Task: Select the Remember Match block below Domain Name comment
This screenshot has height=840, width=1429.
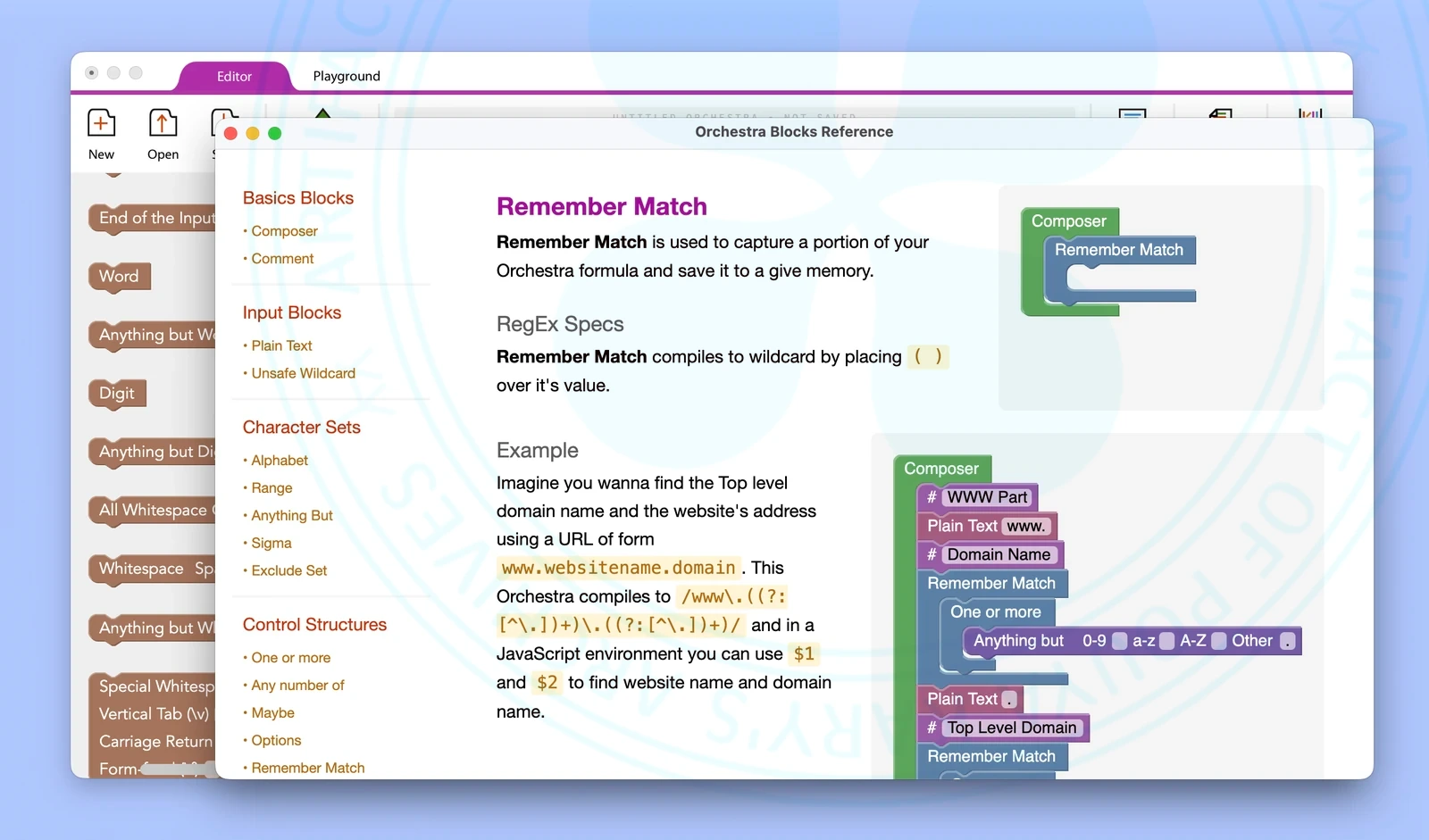Action: pyautogui.click(x=991, y=584)
